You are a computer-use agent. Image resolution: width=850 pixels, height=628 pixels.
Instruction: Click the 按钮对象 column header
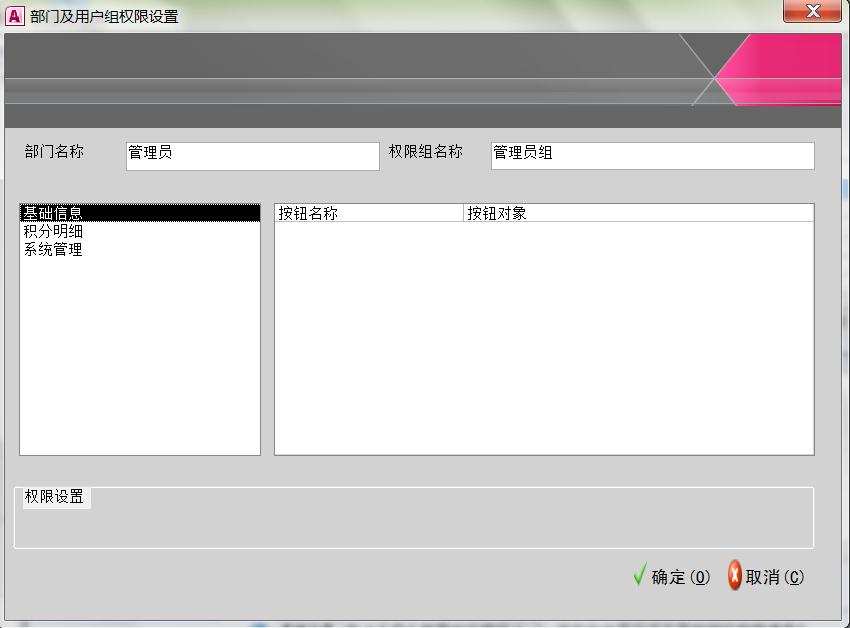click(639, 213)
